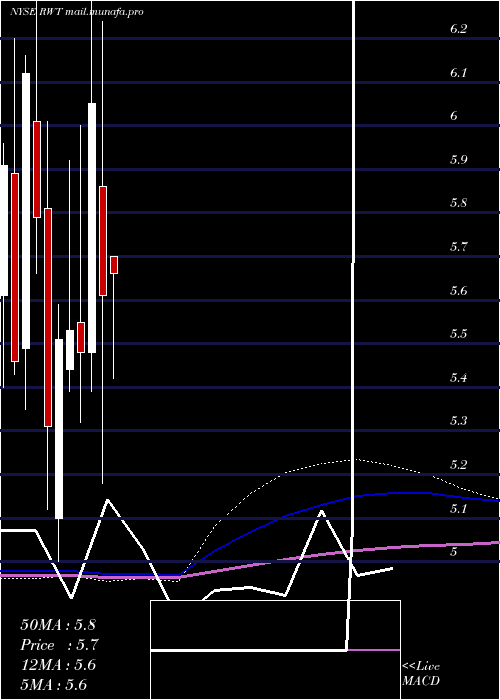The width and height of the screenshot is (500, 700).
Task: Click the small white candle body near 5.5
Action: [x=70, y=350]
